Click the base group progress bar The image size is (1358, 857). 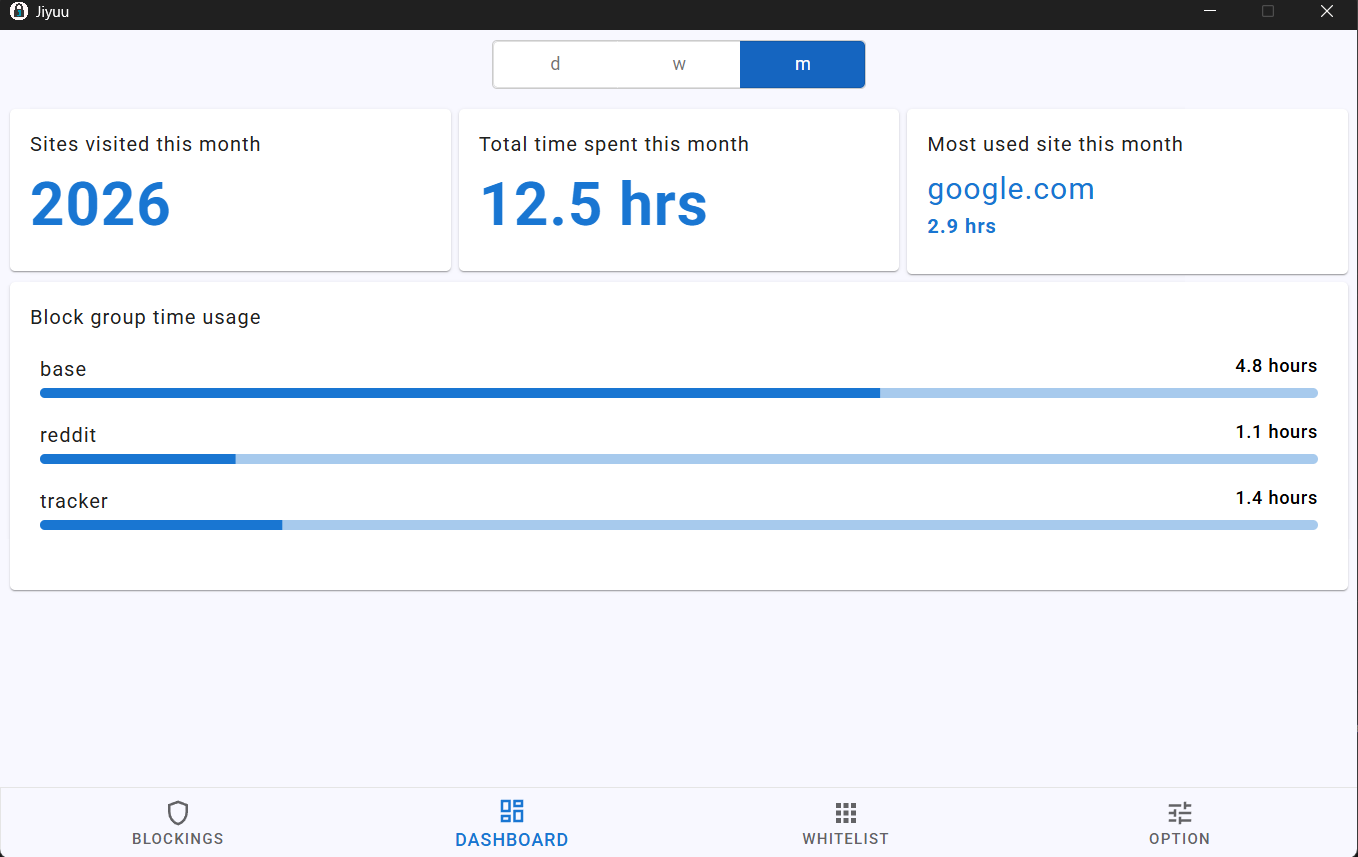[x=678, y=393]
